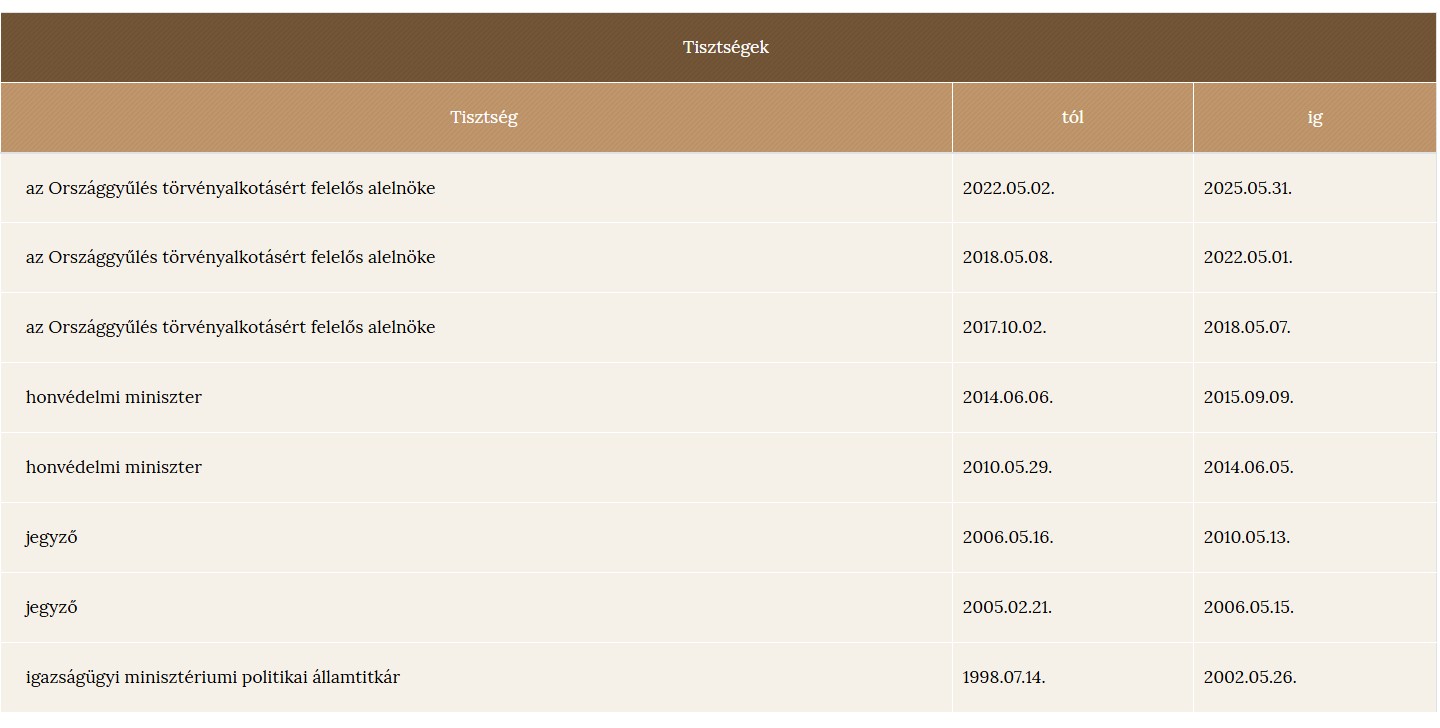This screenshot has height=728, width=1440.
Task: Click the ig column header
Action: pos(1315,117)
